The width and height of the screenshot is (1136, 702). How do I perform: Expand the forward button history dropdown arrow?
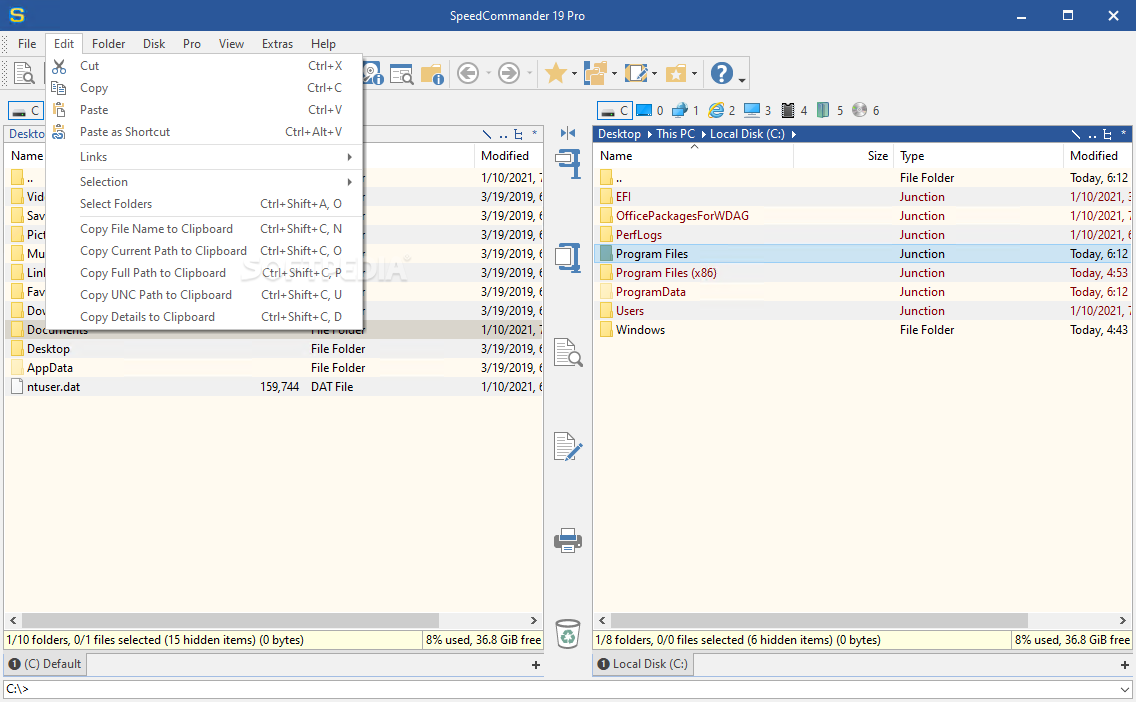point(530,73)
